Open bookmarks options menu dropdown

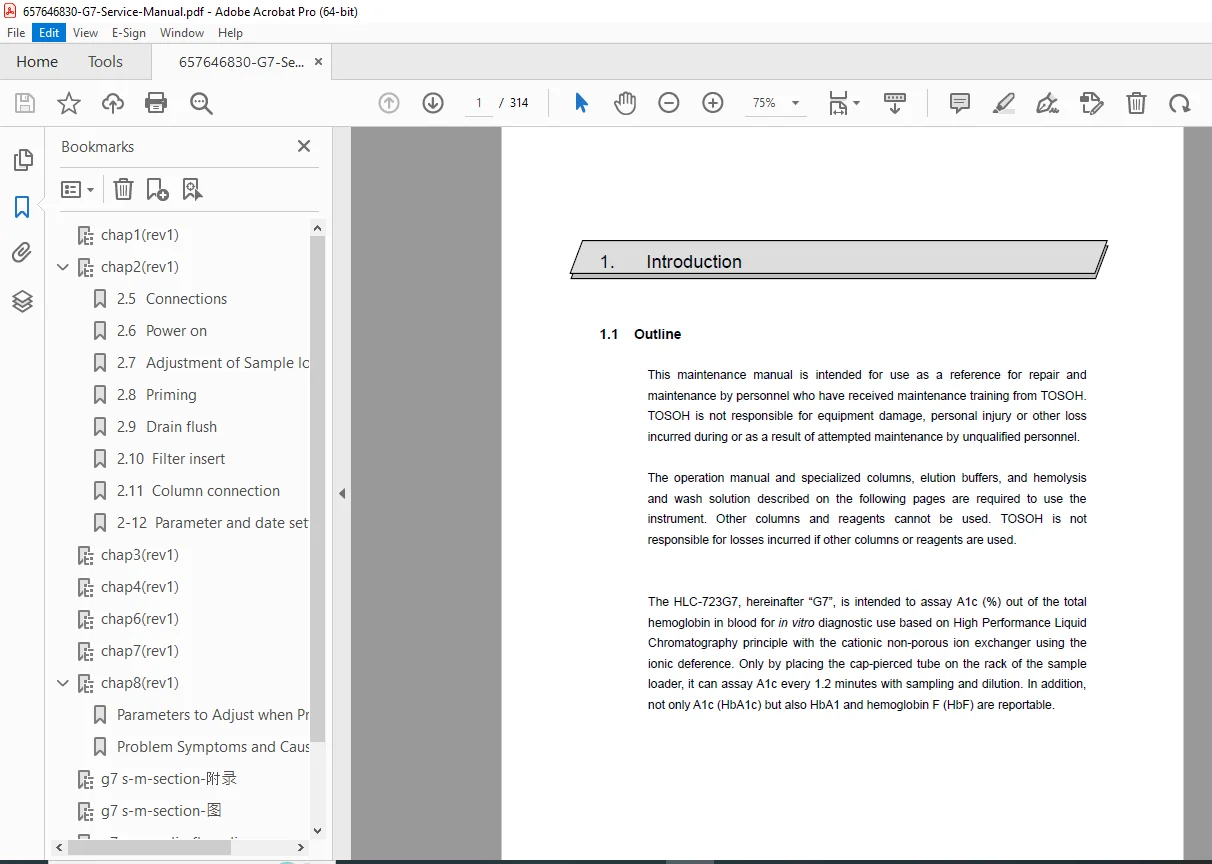point(78,189)
